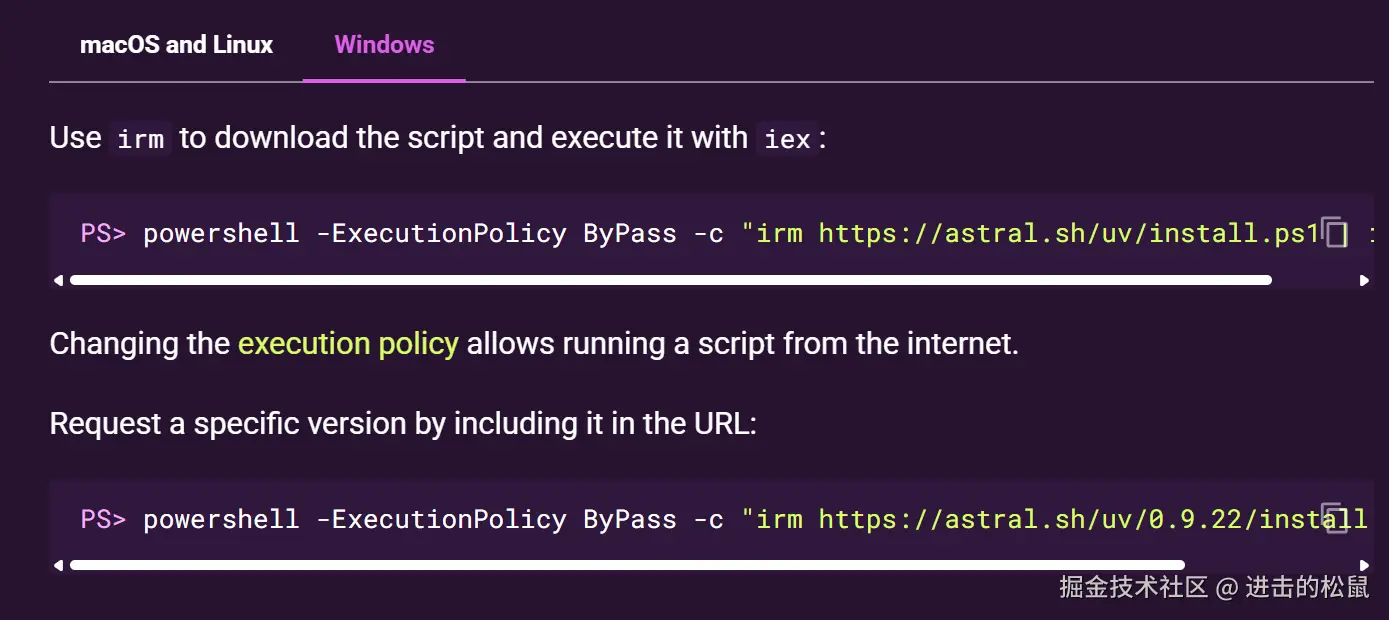The image size is (1389, 620).
Task: Click the 掘金技术社区 watermark text
Action: [x=1134, y=587]
